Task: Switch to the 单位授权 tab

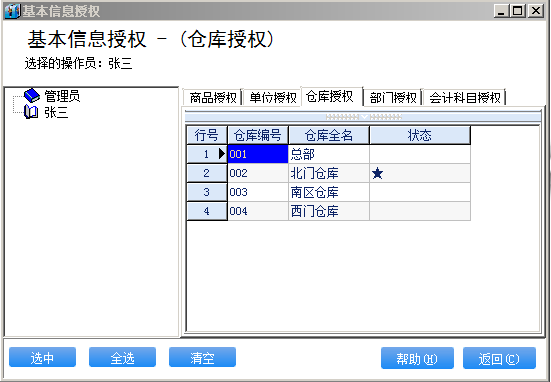Action: tap(272, 97)
